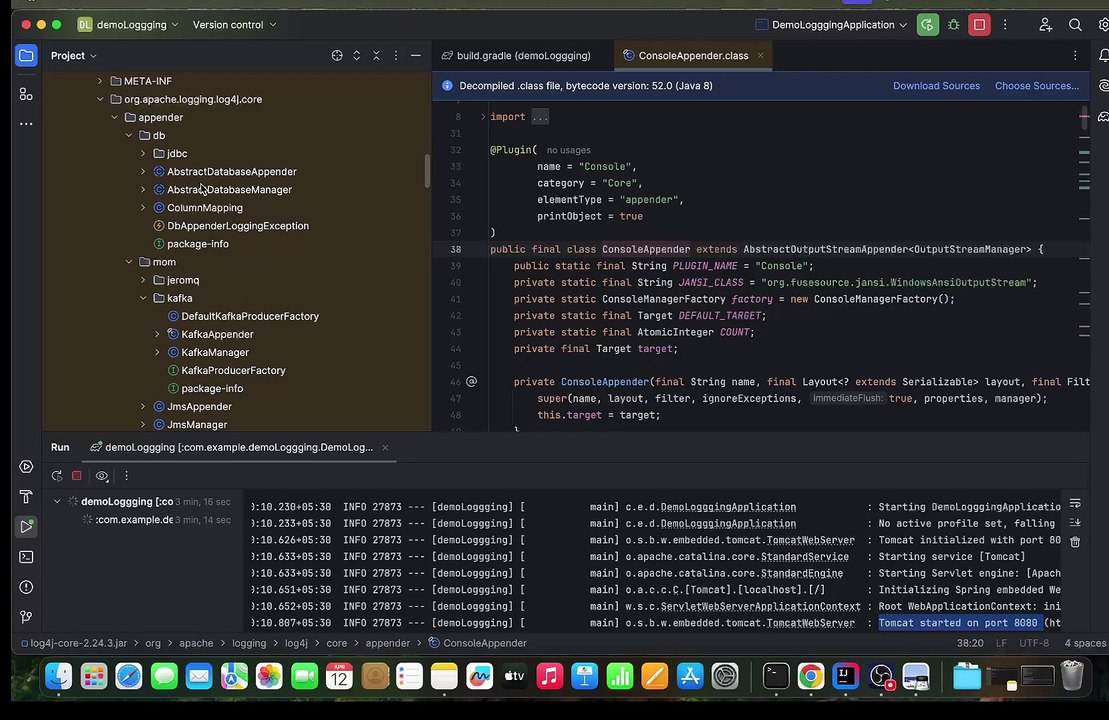Open Run panel more options
1109x720 pixels.
coord(127,476)
